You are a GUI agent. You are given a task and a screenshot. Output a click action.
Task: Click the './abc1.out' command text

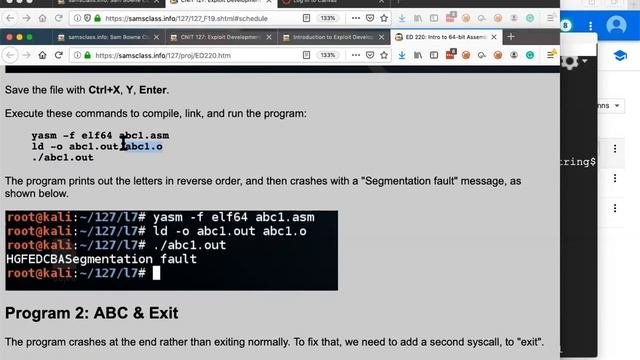tap(62, 158)
